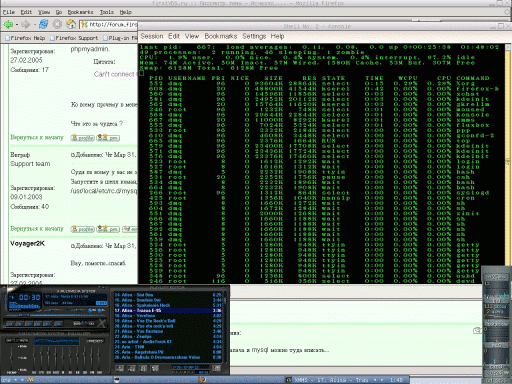Click the XMMS song seek bar
This screenshot has width=512, height=384.
click(56, 315)
